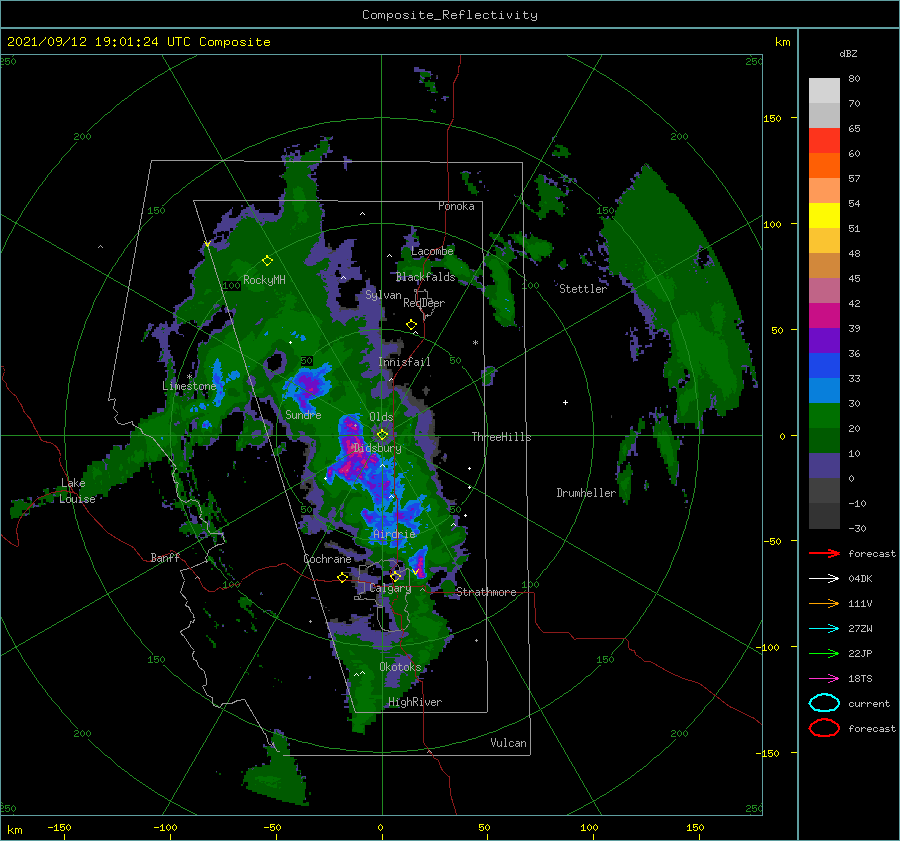Click the Okotoks city label
The width and height of the screenshot is (900, 841).
pyautogui.click(x=400, y=666)
